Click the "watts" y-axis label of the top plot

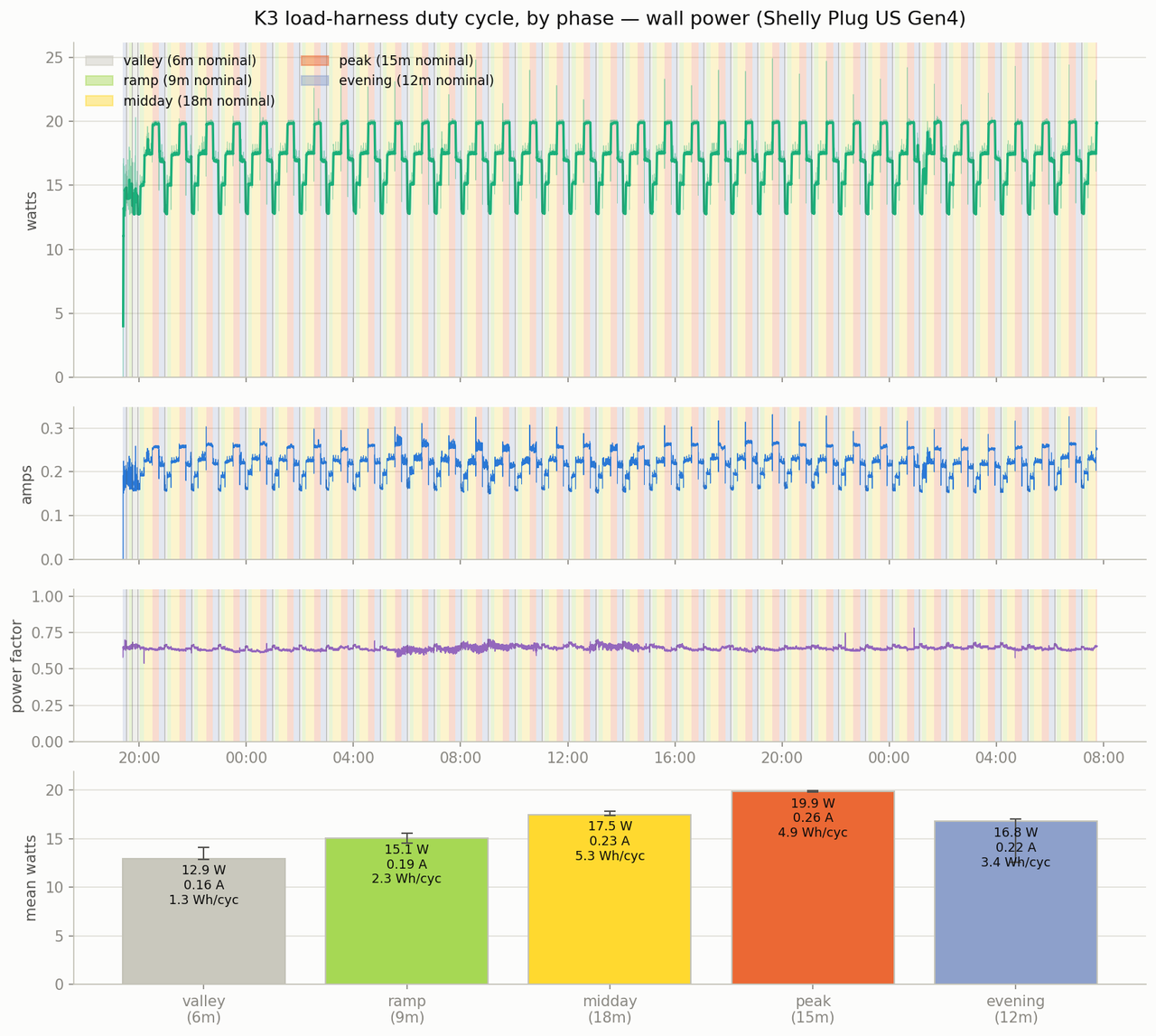(x=33, y=210)
